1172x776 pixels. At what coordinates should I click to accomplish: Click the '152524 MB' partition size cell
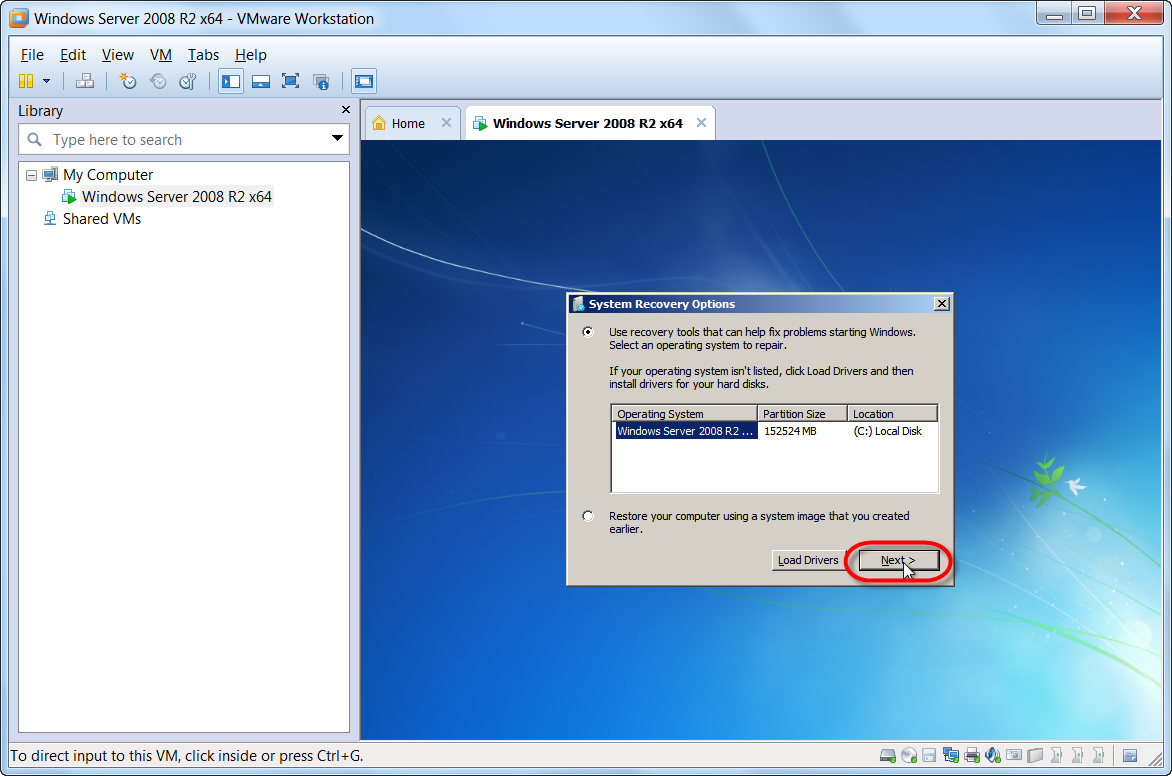click(790, 431)
